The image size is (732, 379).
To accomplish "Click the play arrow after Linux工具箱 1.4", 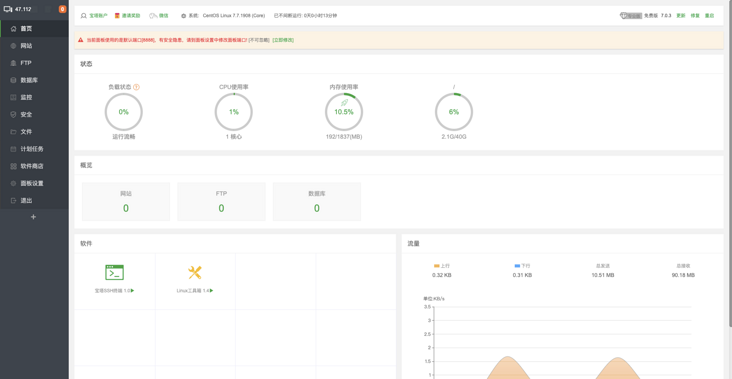I will pyautogui.click(x=211, y=291).
